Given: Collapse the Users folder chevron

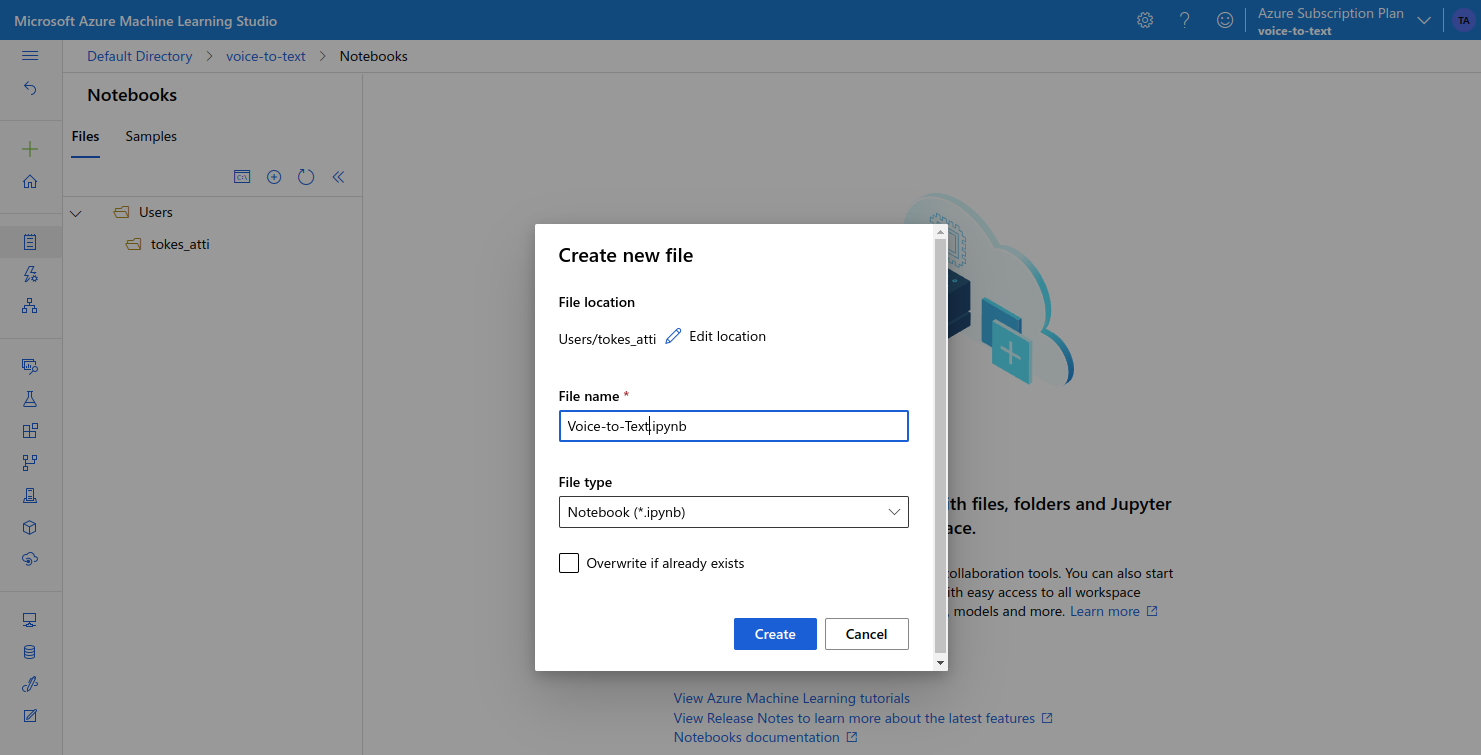Looking at the screenshot, I should coord(77,212).
